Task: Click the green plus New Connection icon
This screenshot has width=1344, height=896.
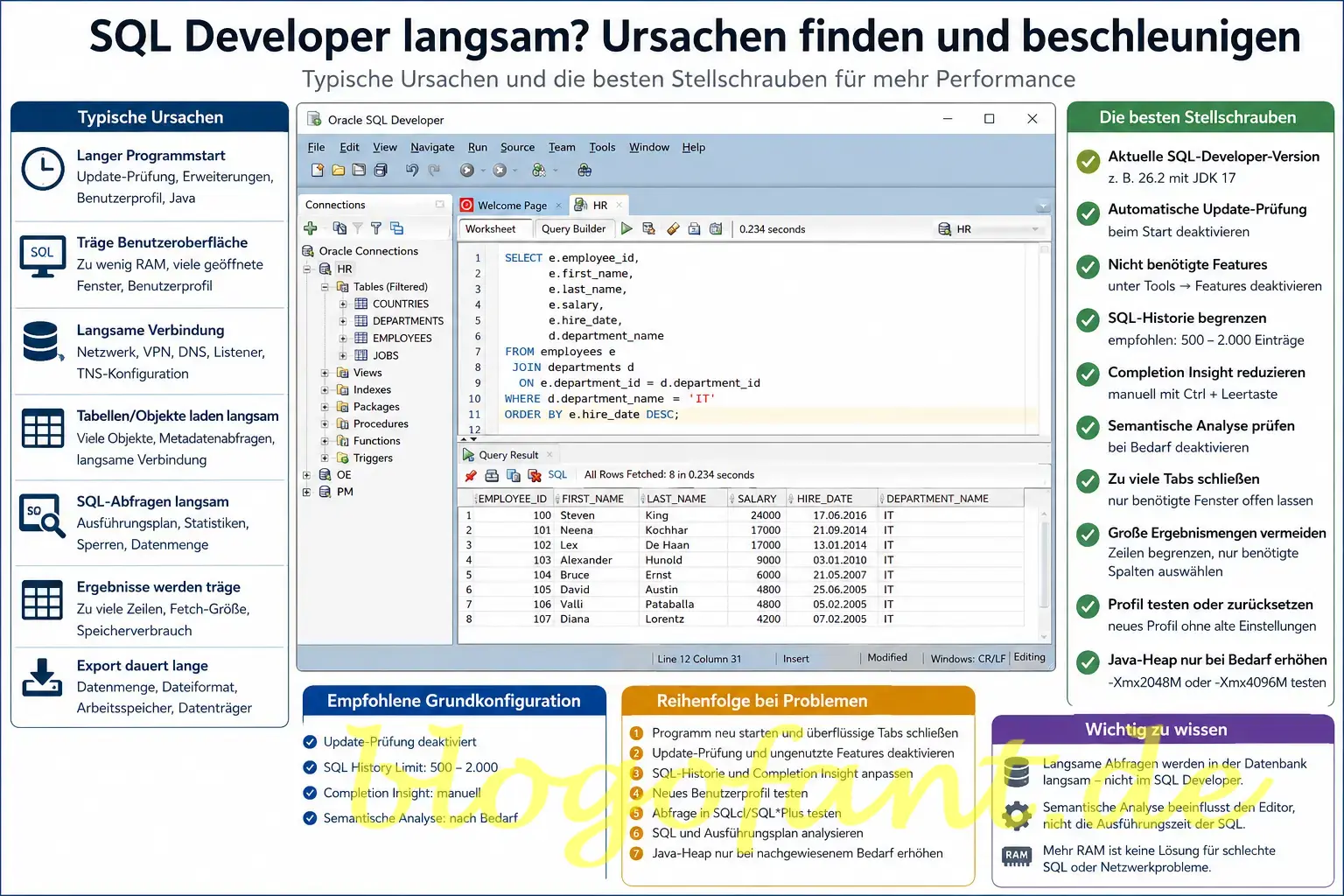Action: (311, 228)
